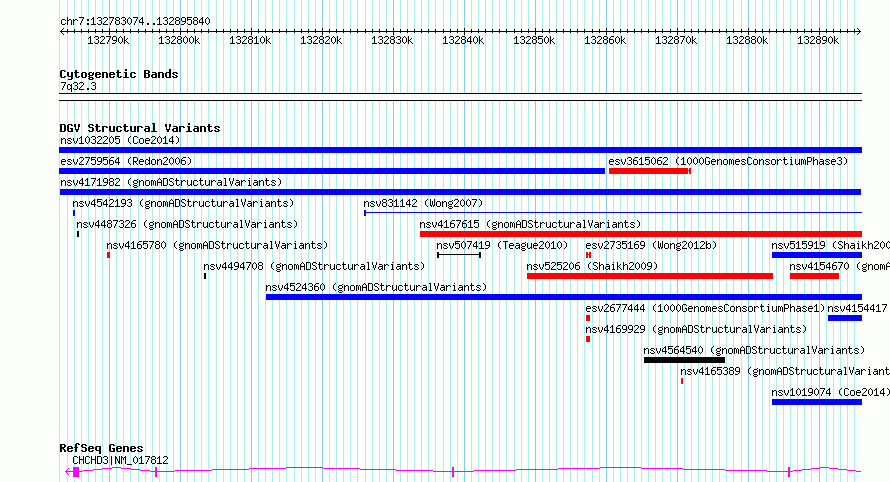The width and height of the screenshot is (890, 482).
Task: Open CHCHD3|NM_017812 gene label
Action: click(120, 460)
